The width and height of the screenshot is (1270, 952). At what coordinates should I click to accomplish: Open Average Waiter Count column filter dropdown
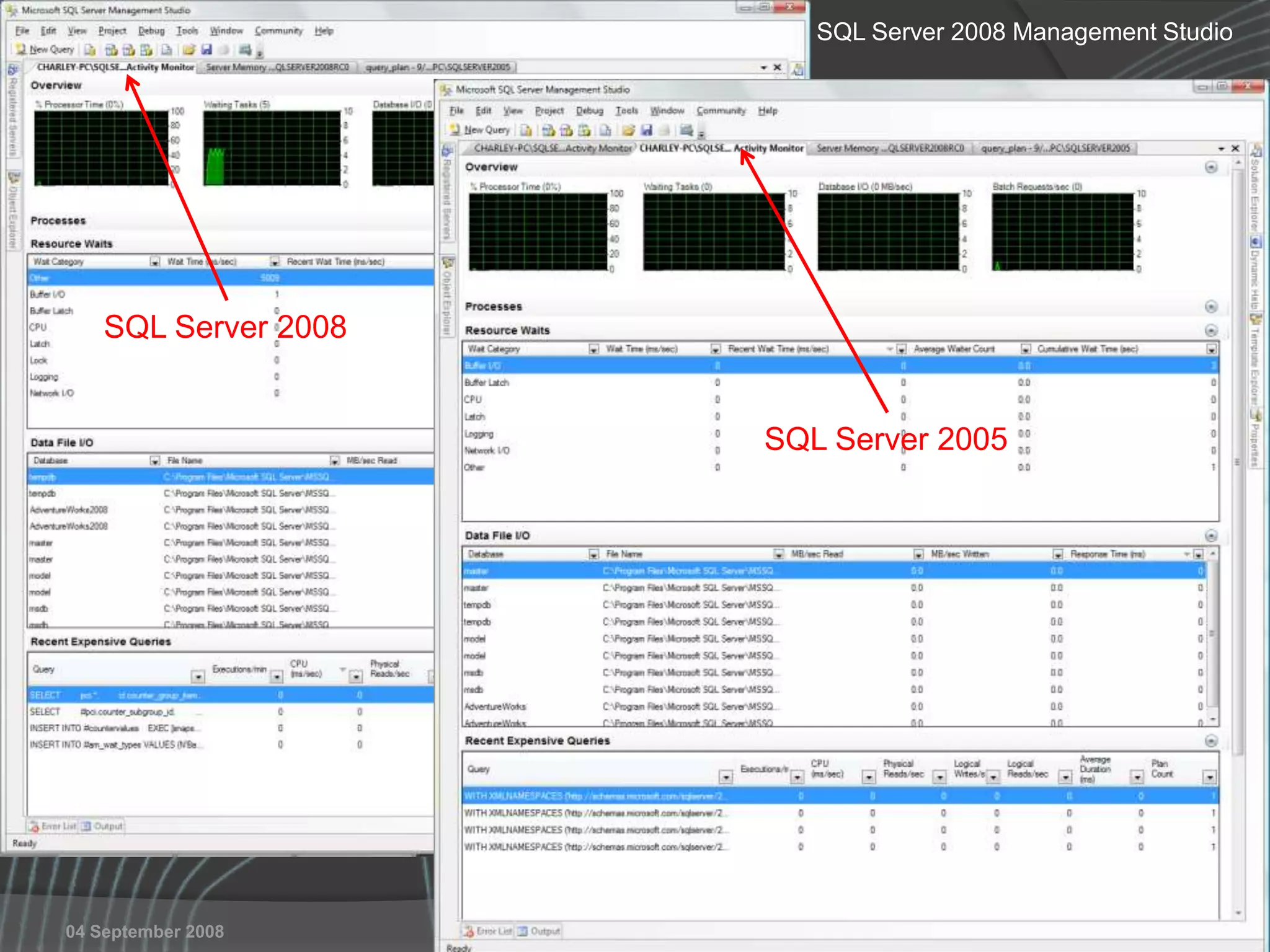pos(1026,350)
